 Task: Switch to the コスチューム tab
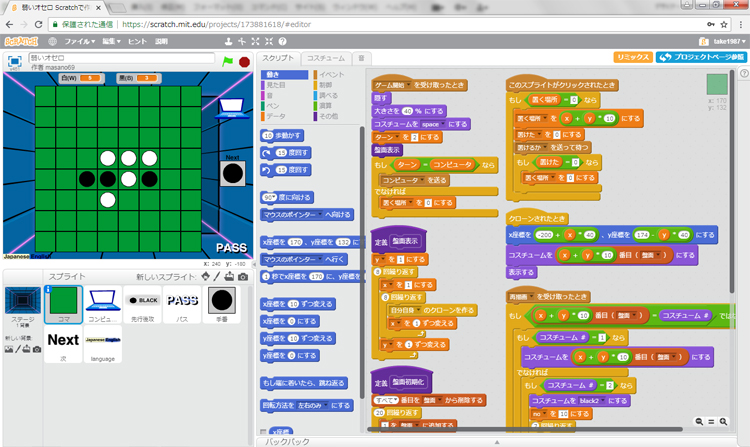pos(325,58)
